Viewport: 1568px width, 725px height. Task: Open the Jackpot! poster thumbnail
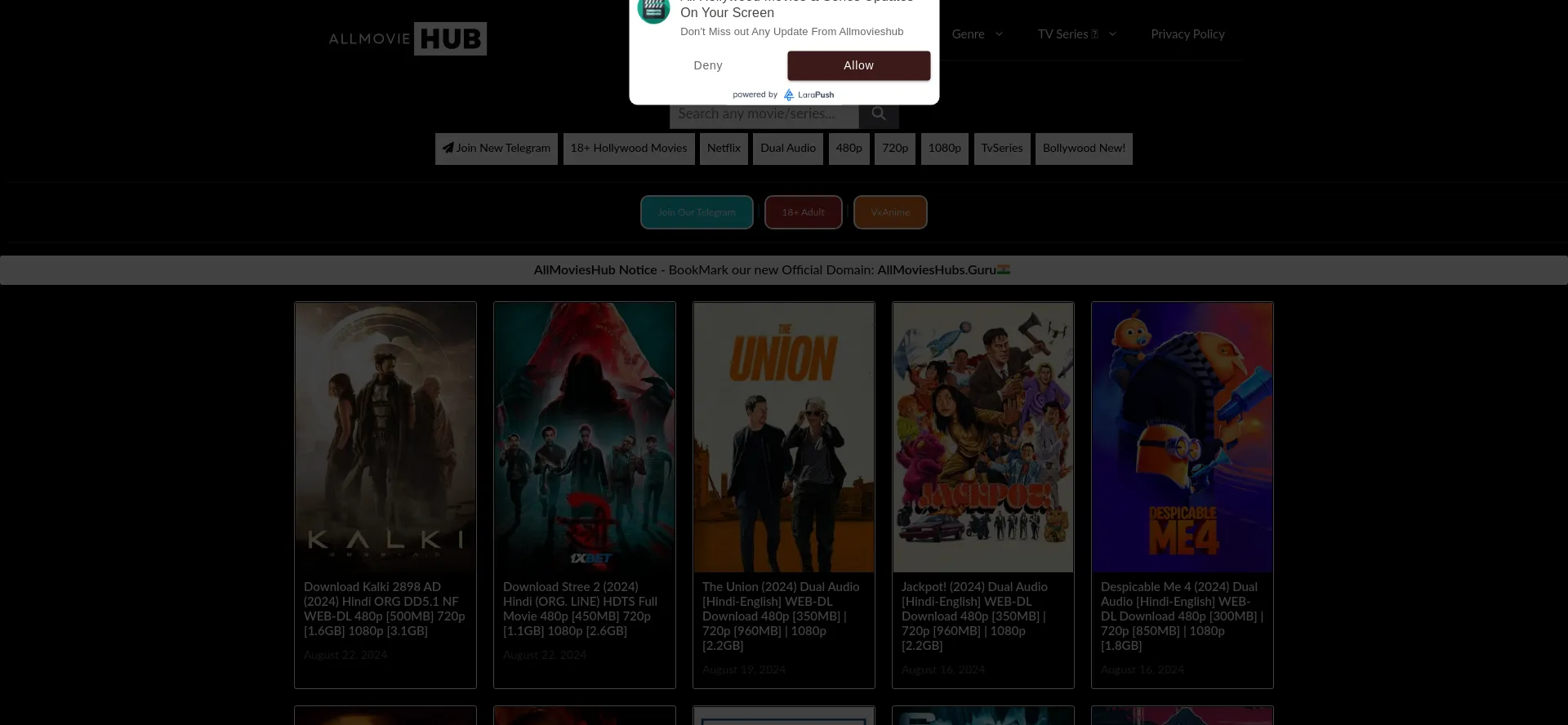coord(983,438)
